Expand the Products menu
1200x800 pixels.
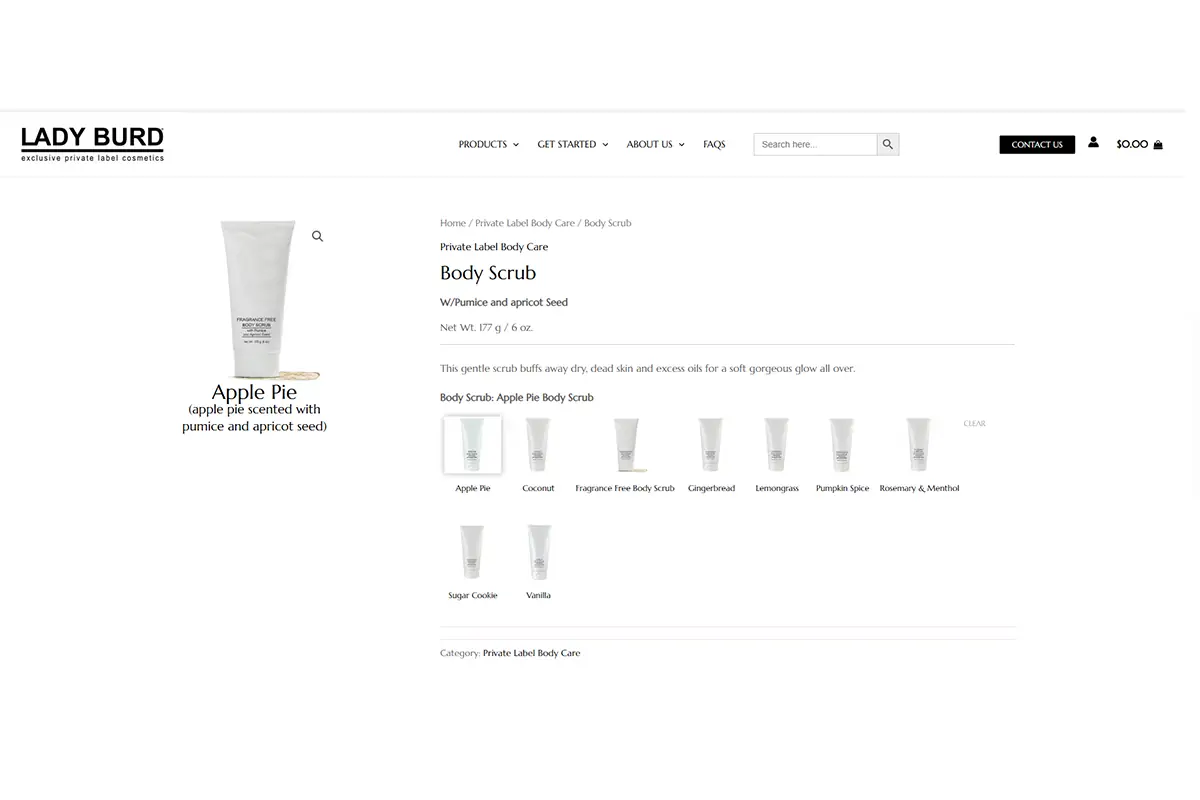tap(488, 144)
